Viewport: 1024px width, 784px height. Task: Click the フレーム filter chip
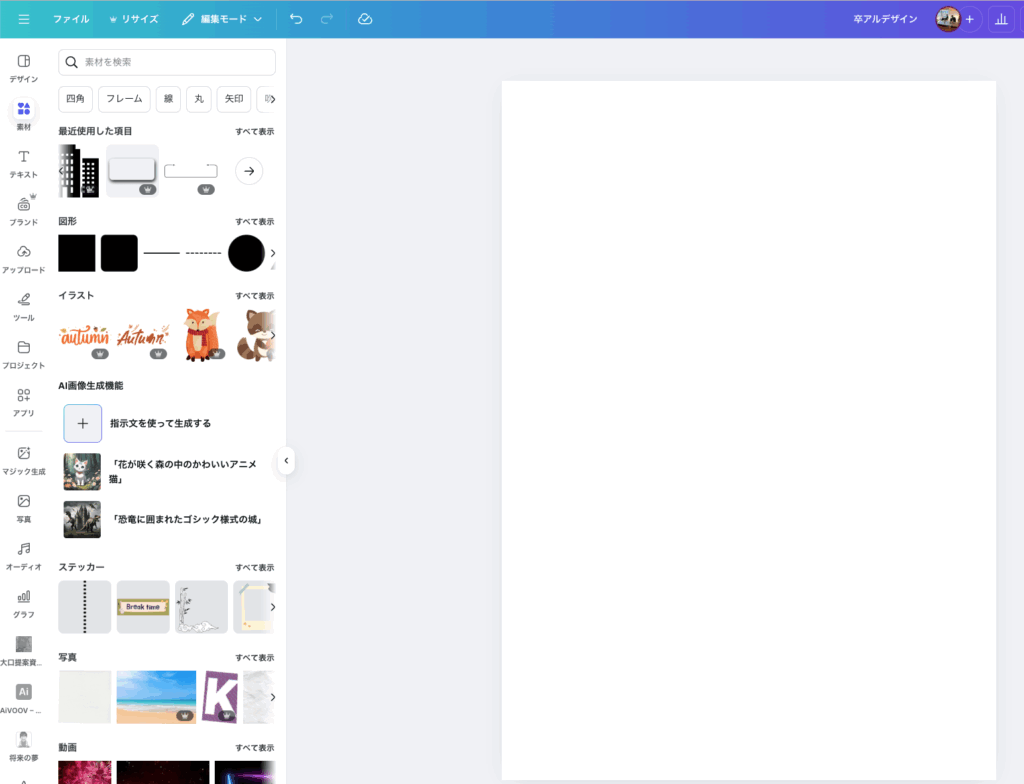pos(125,99)
